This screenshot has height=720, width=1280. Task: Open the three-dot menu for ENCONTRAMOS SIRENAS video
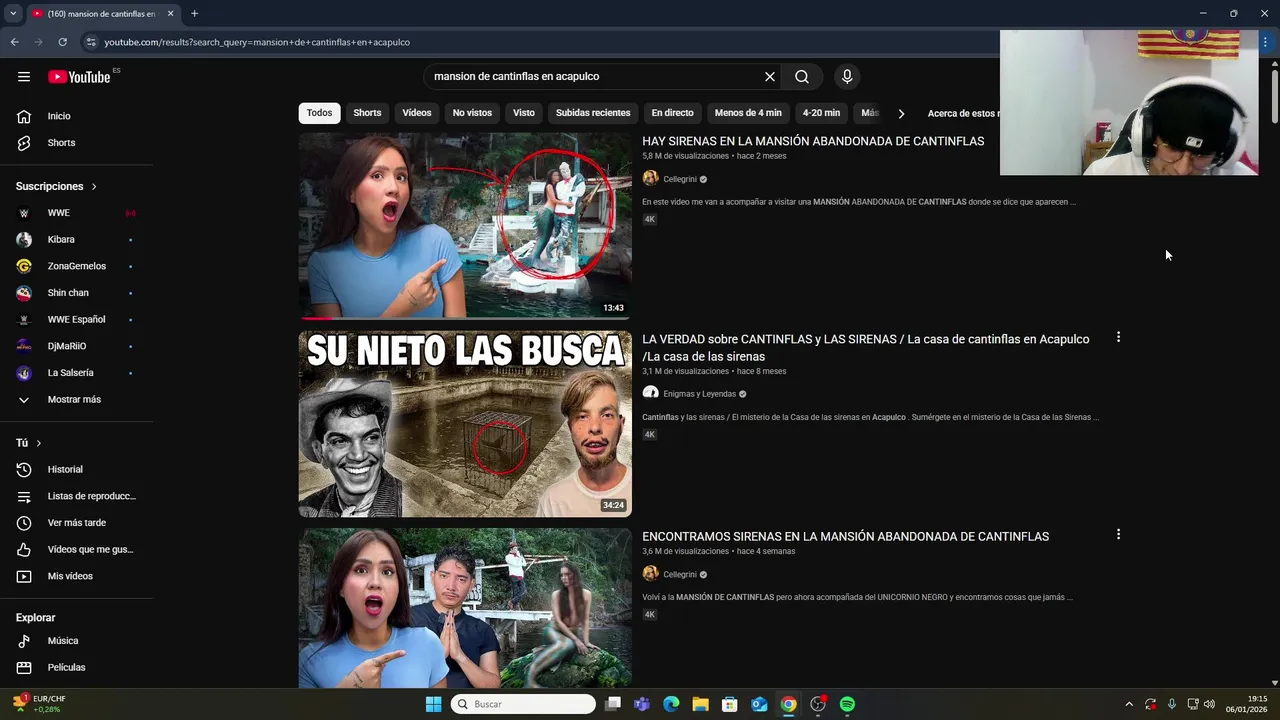tap(1118, 535)
